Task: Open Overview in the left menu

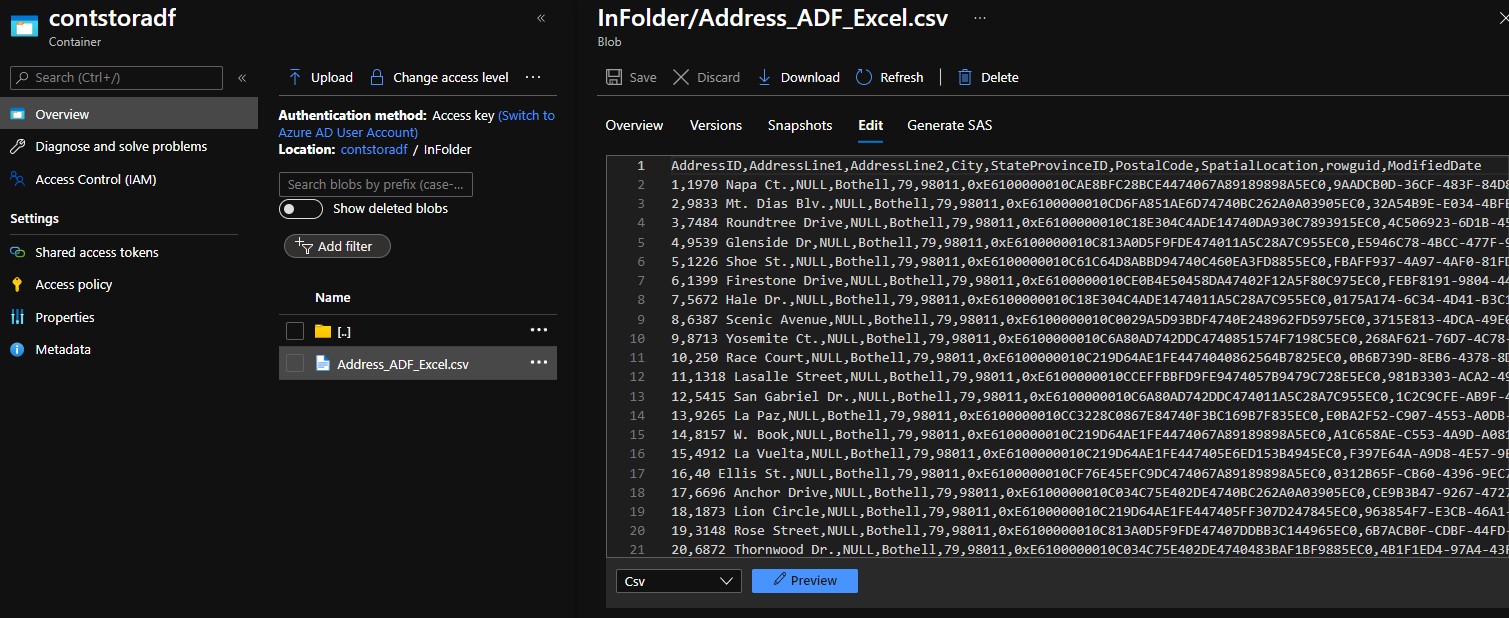Action: [129, 114]
